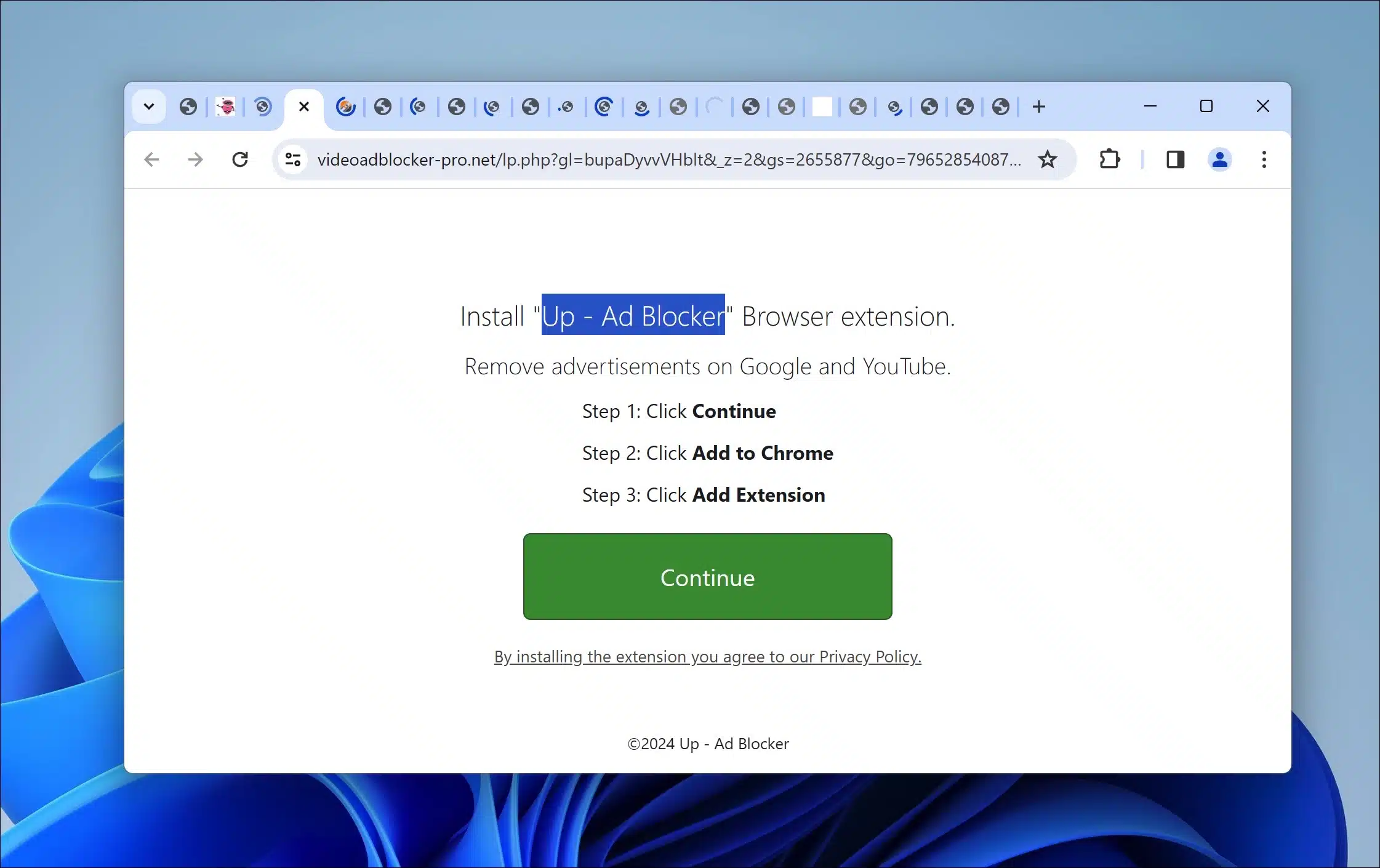Viewport: 1380px width, 868px height.
Task: Click "Step 3: Click Add Extension" text
Action: [x=704, y=495]
